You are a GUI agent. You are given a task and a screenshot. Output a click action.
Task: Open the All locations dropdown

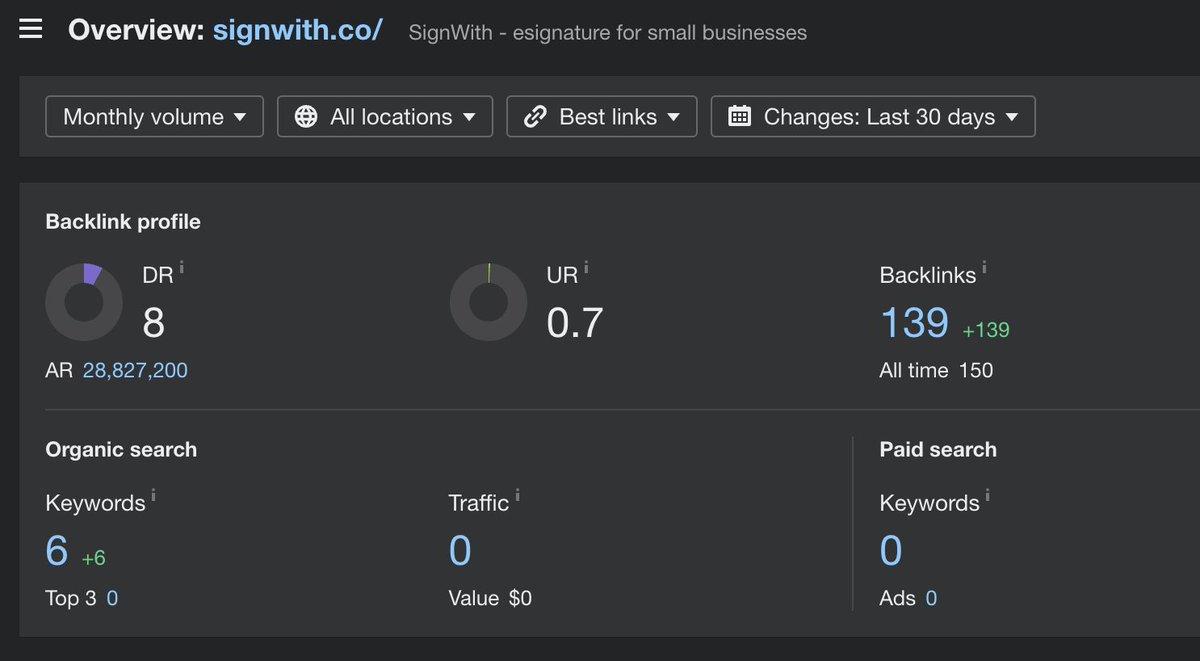pyautogui.click(x=385, y=117)
